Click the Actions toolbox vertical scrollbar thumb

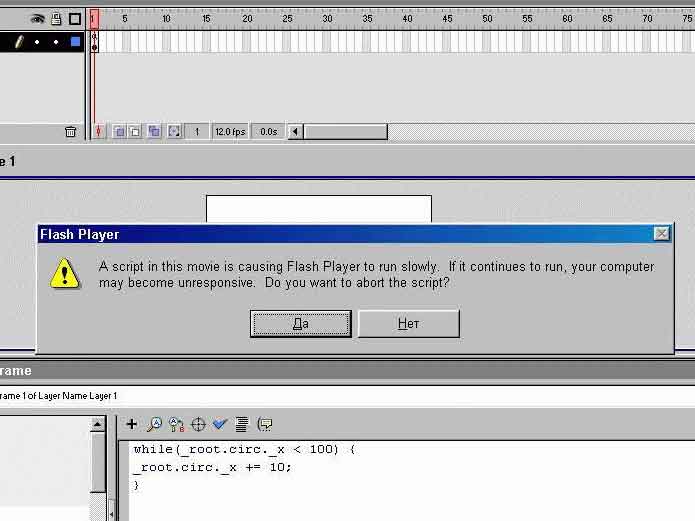pyautogui.click(x=97, y=462)
